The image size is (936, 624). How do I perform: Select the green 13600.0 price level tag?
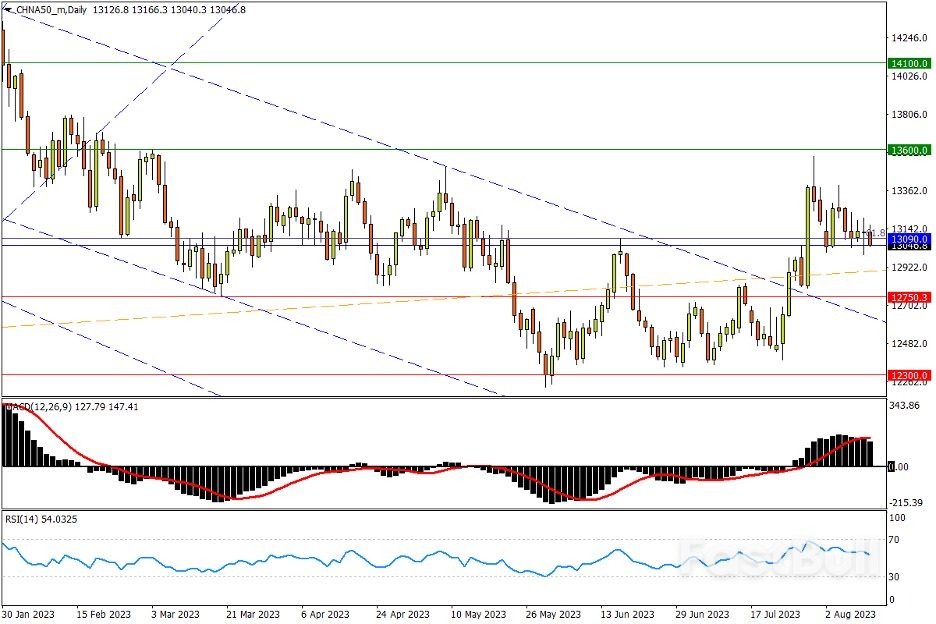click(909, 150)
